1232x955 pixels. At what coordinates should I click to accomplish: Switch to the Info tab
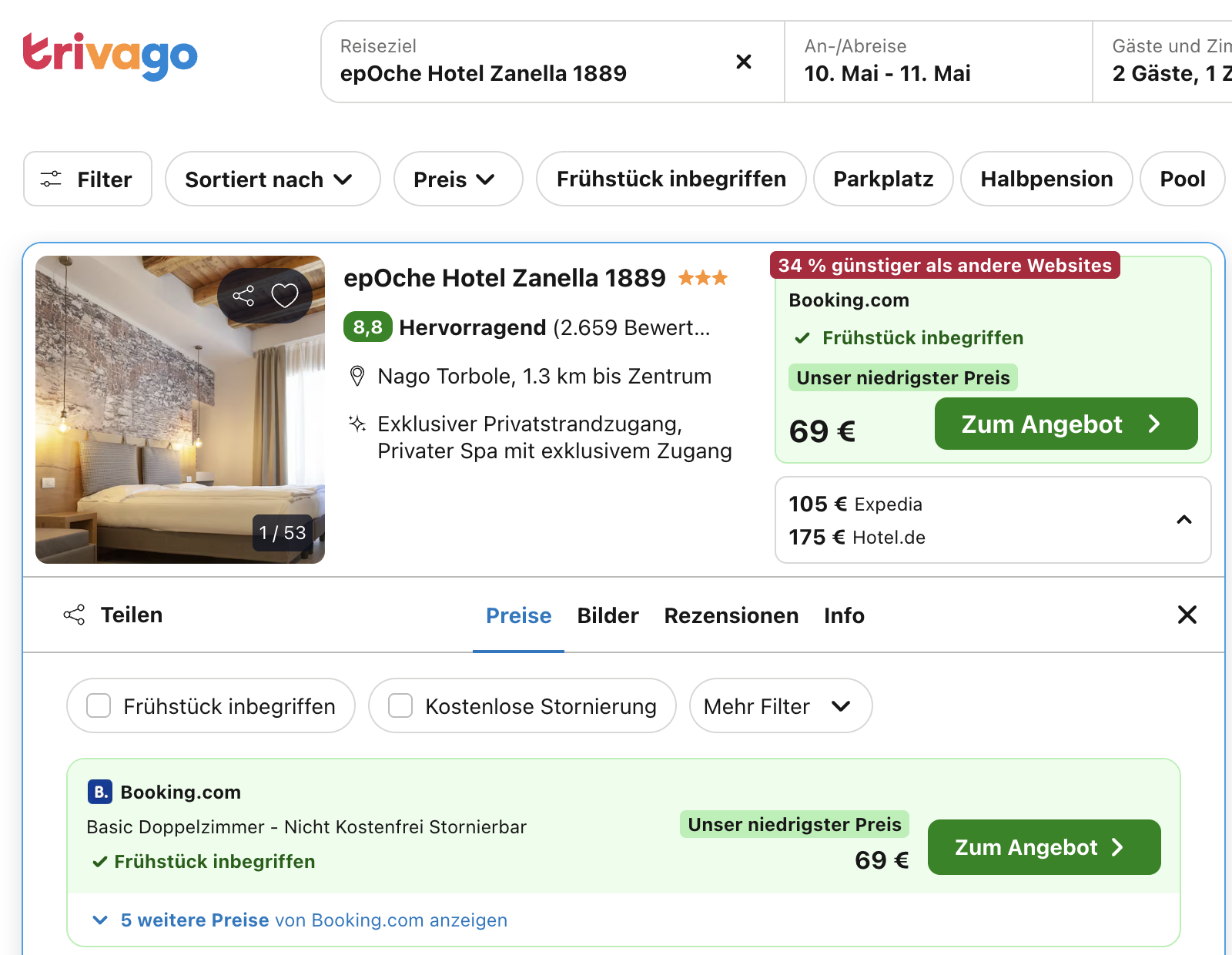click(844, 615)
